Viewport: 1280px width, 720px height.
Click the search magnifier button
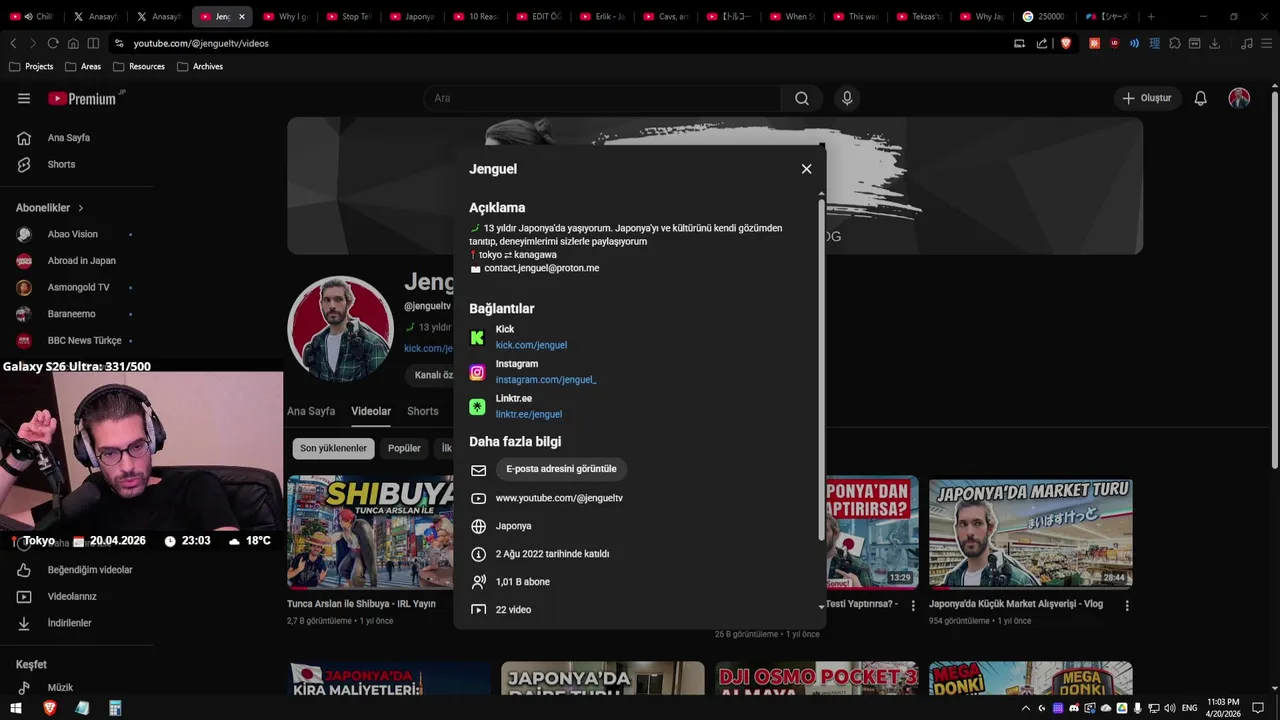[x=802, y=98]
